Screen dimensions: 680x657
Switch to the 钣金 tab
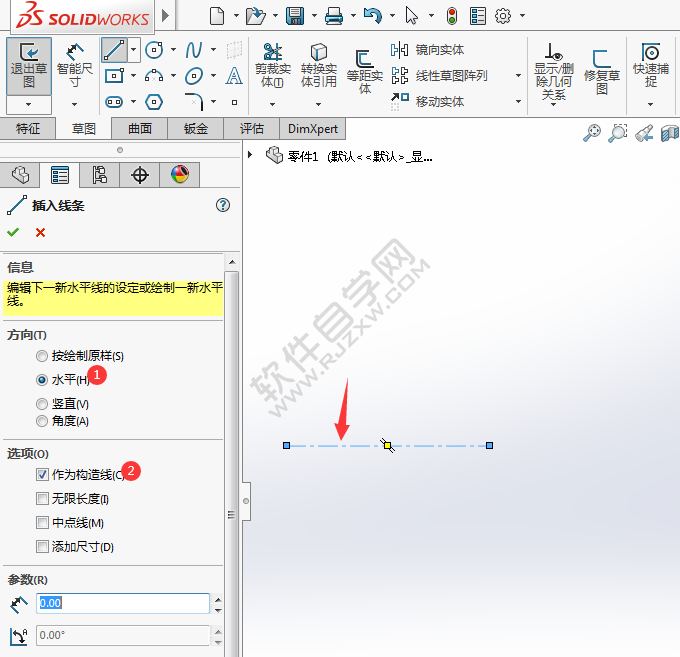tap(196, 129)
